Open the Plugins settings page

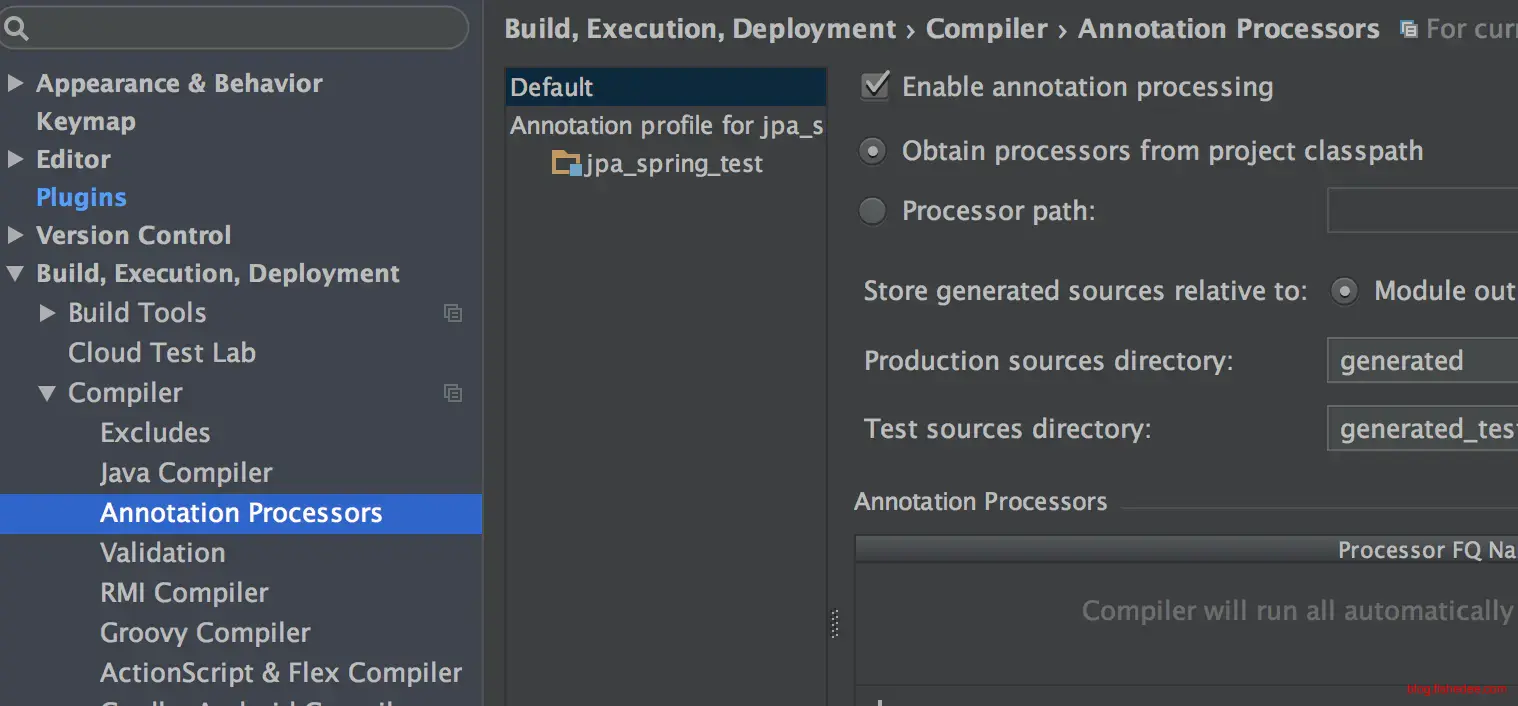pyautogui.click(x=81, y=197)
